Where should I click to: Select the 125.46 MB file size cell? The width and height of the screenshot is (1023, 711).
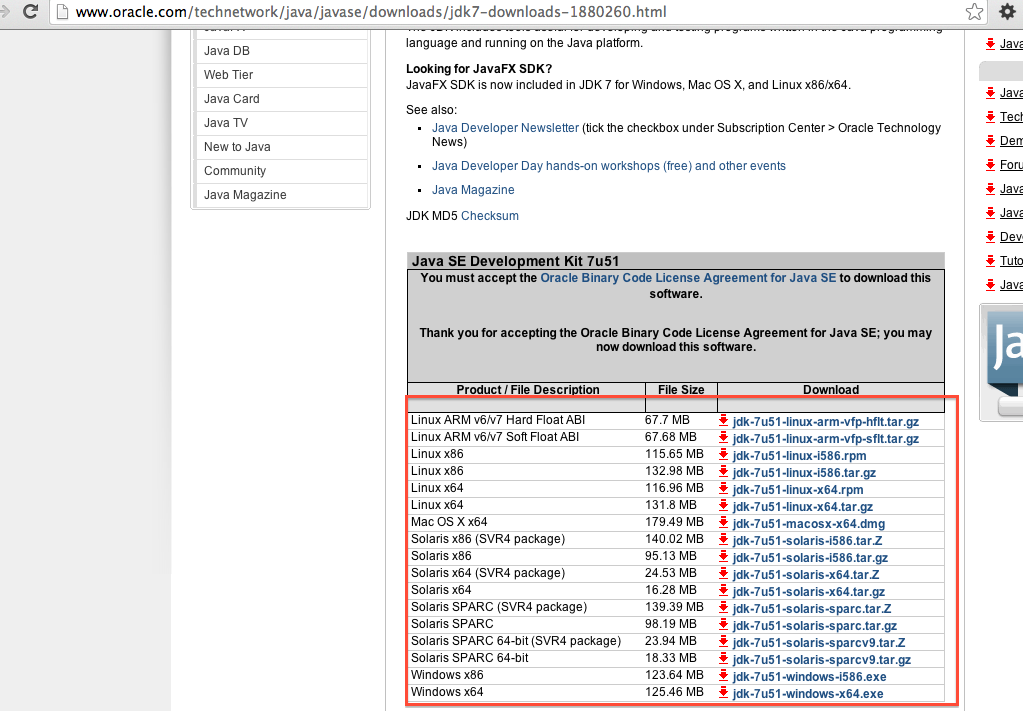(x=674, y=691)
